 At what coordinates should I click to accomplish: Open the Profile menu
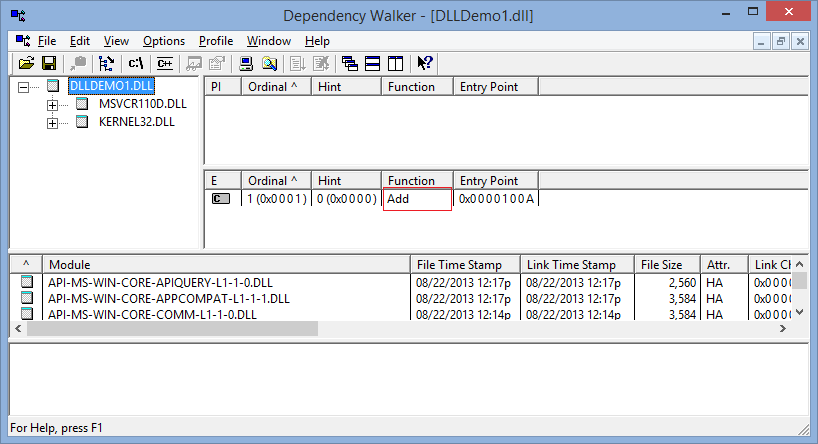pyautogui.click(x=215, y=41)
